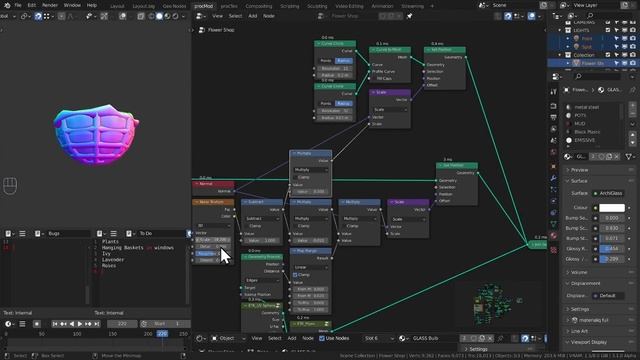Toggle Fill Caps checkbox on Curve to Mesh node
Screen dimensions: 640x360
tap(373, 78)
